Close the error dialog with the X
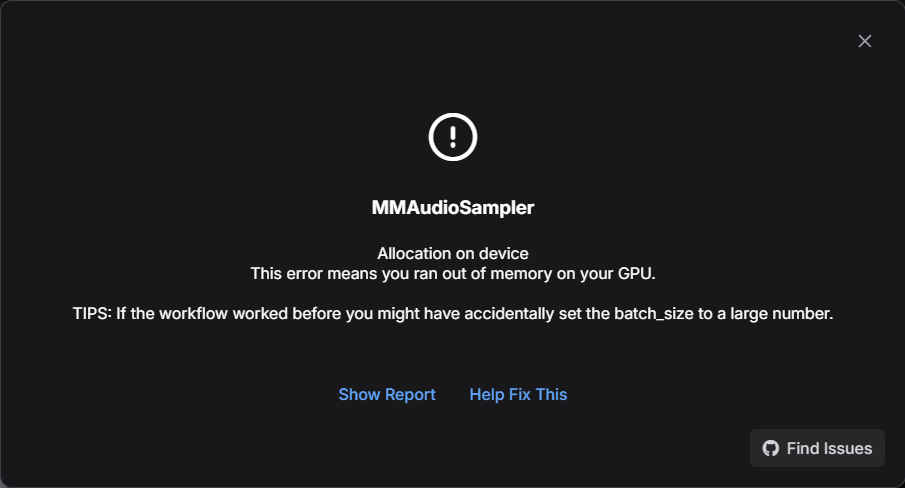Screen dimensions: 905x488 [864, 41]
